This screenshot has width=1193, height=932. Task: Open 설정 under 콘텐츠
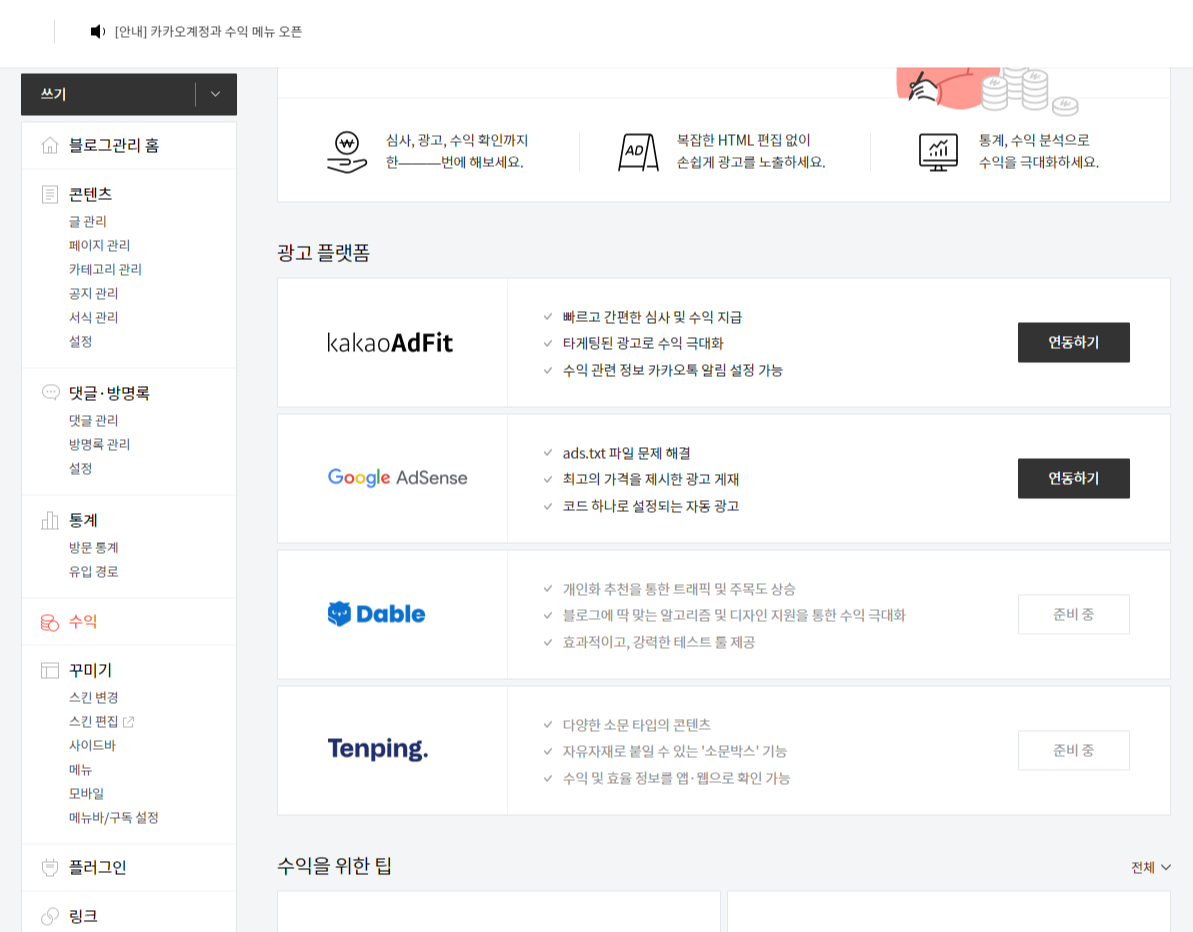point(81,341)
